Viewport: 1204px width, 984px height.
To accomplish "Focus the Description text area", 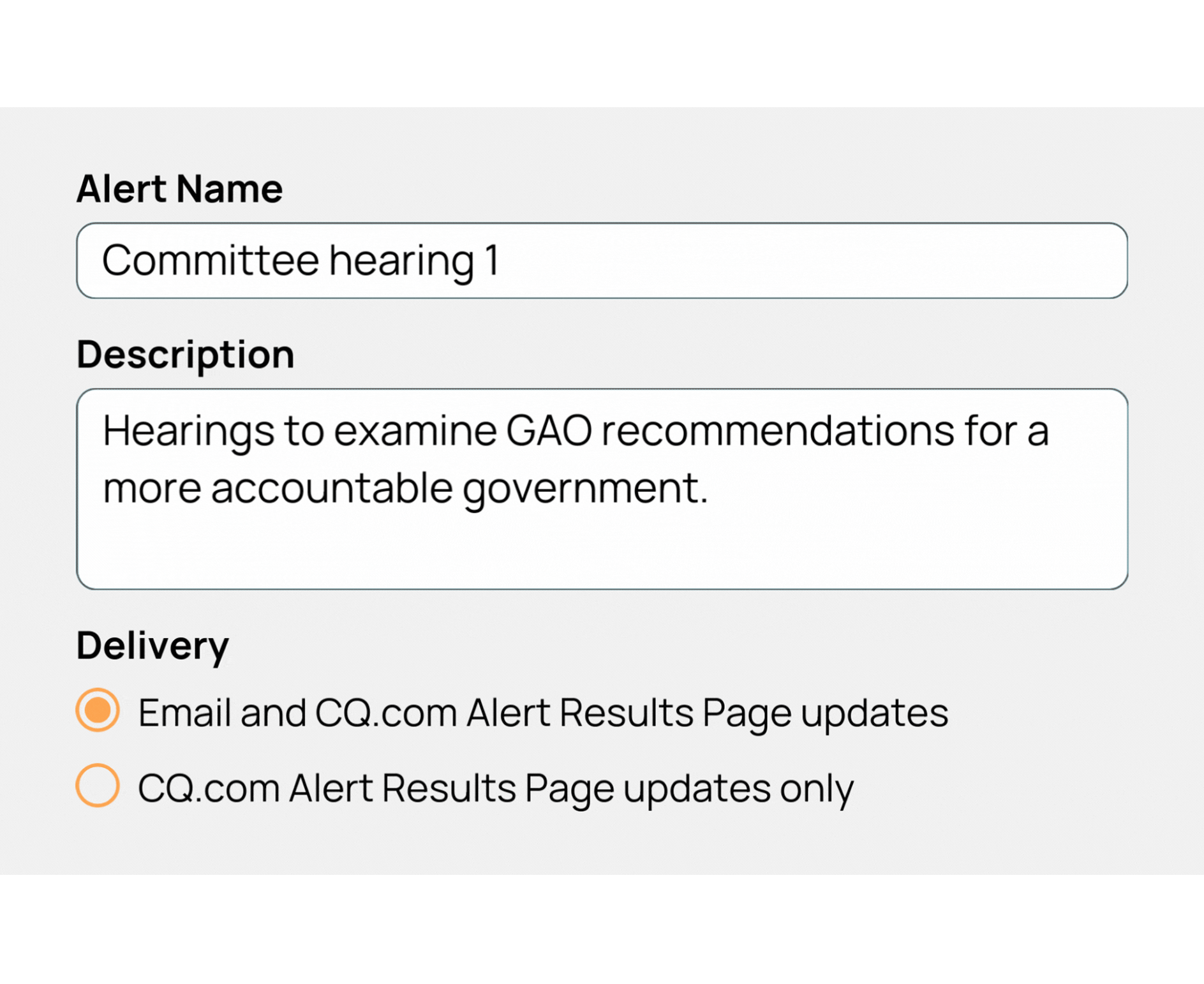I will (601, 488).
